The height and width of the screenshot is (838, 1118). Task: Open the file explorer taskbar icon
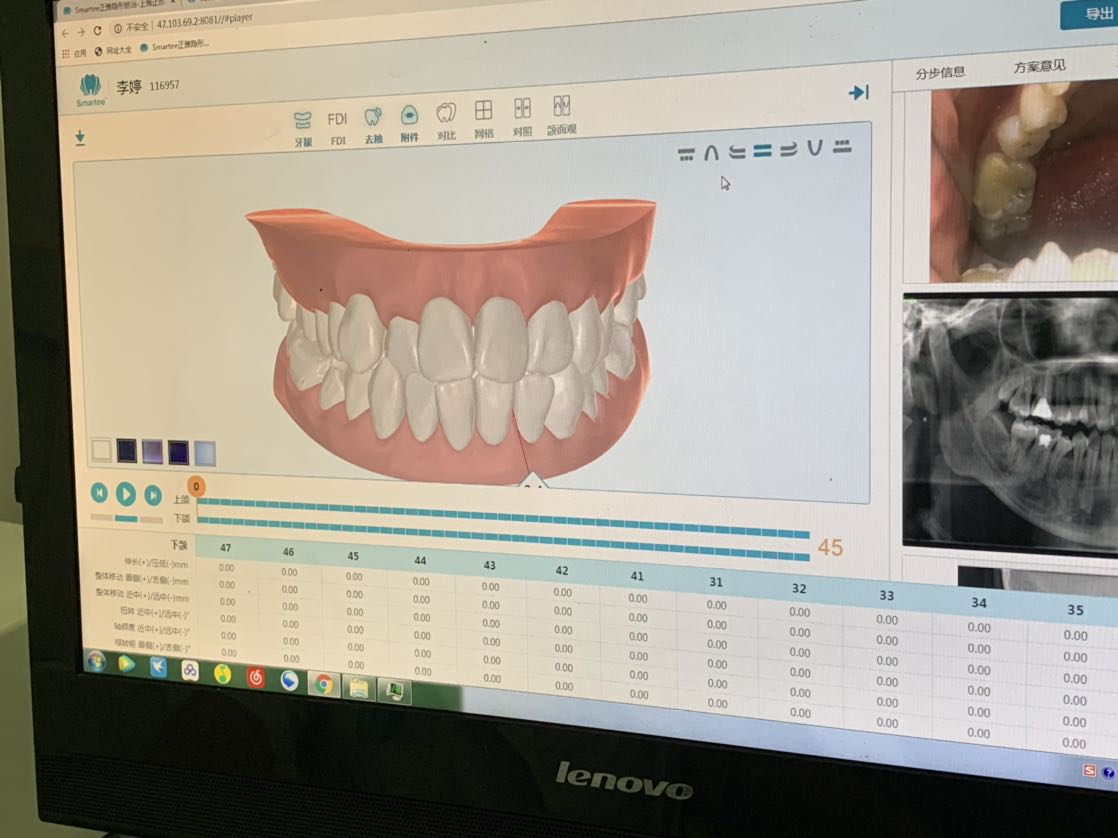point(359,688)
